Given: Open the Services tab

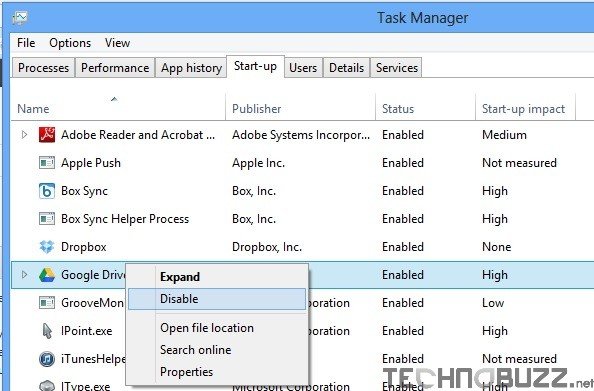Looking at the screenshot, I should [397, 68].
